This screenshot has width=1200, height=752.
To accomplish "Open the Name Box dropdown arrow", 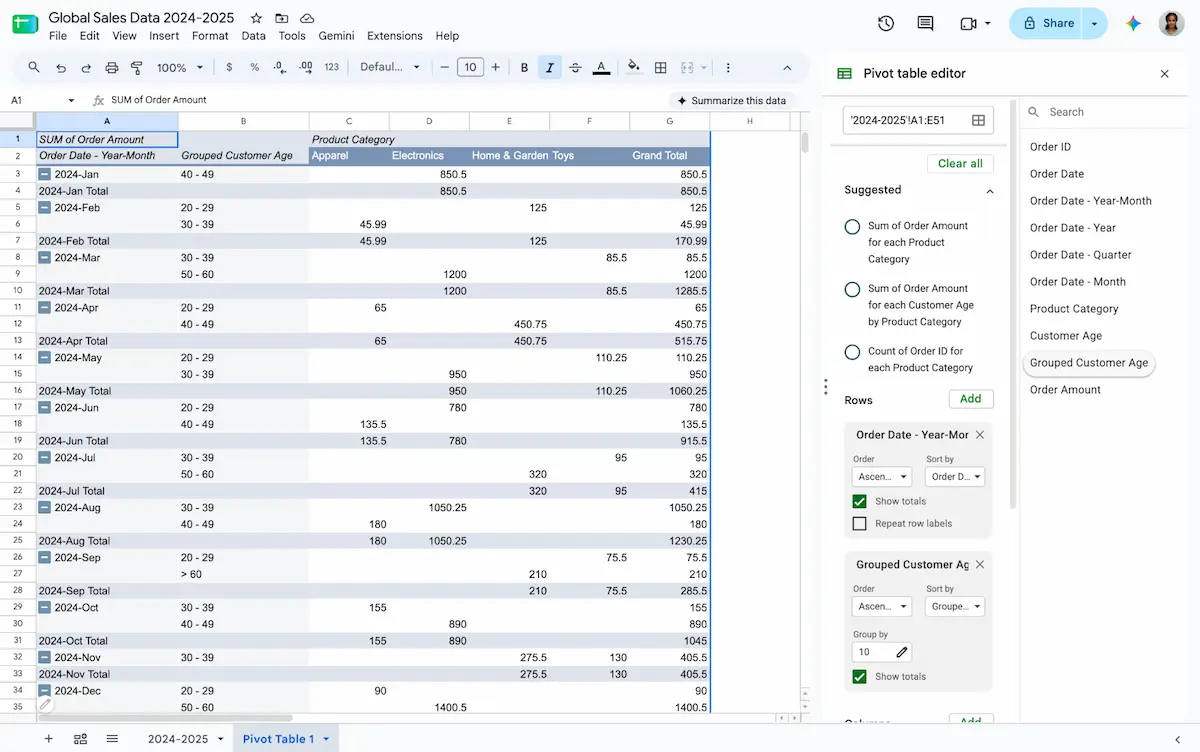I will pos(71,100).
